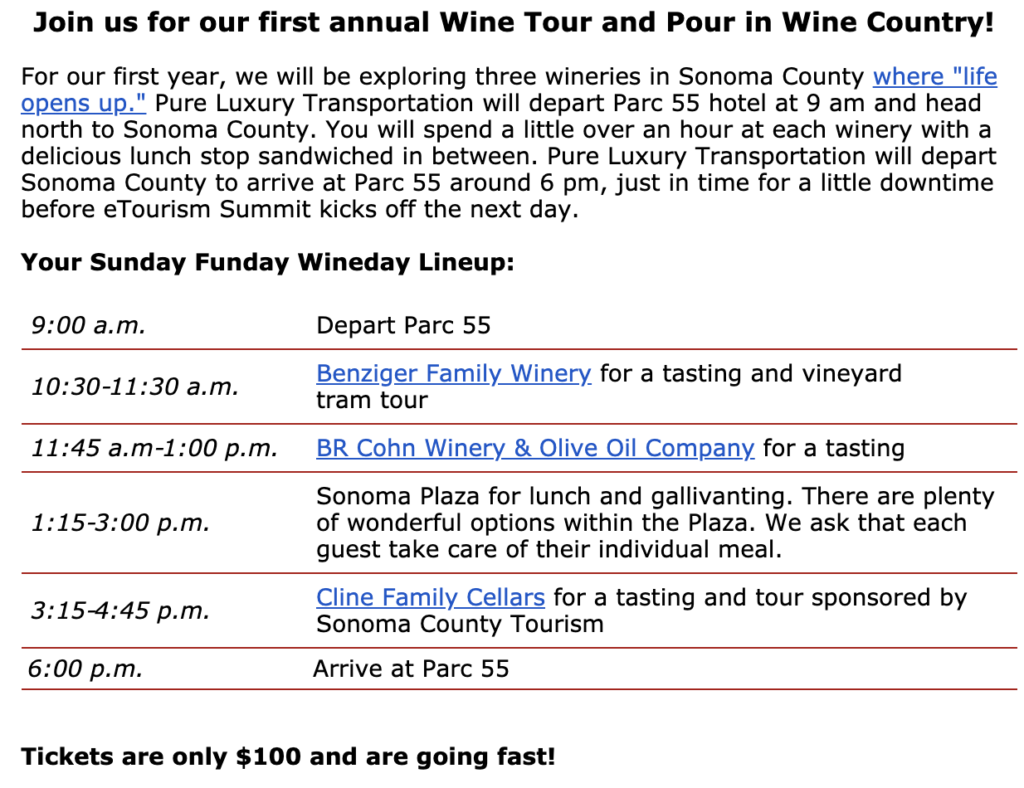Click 'Sonoma County Tourism' sponsor text
The width and height of the screenshot is (1024, 788).
460,624
